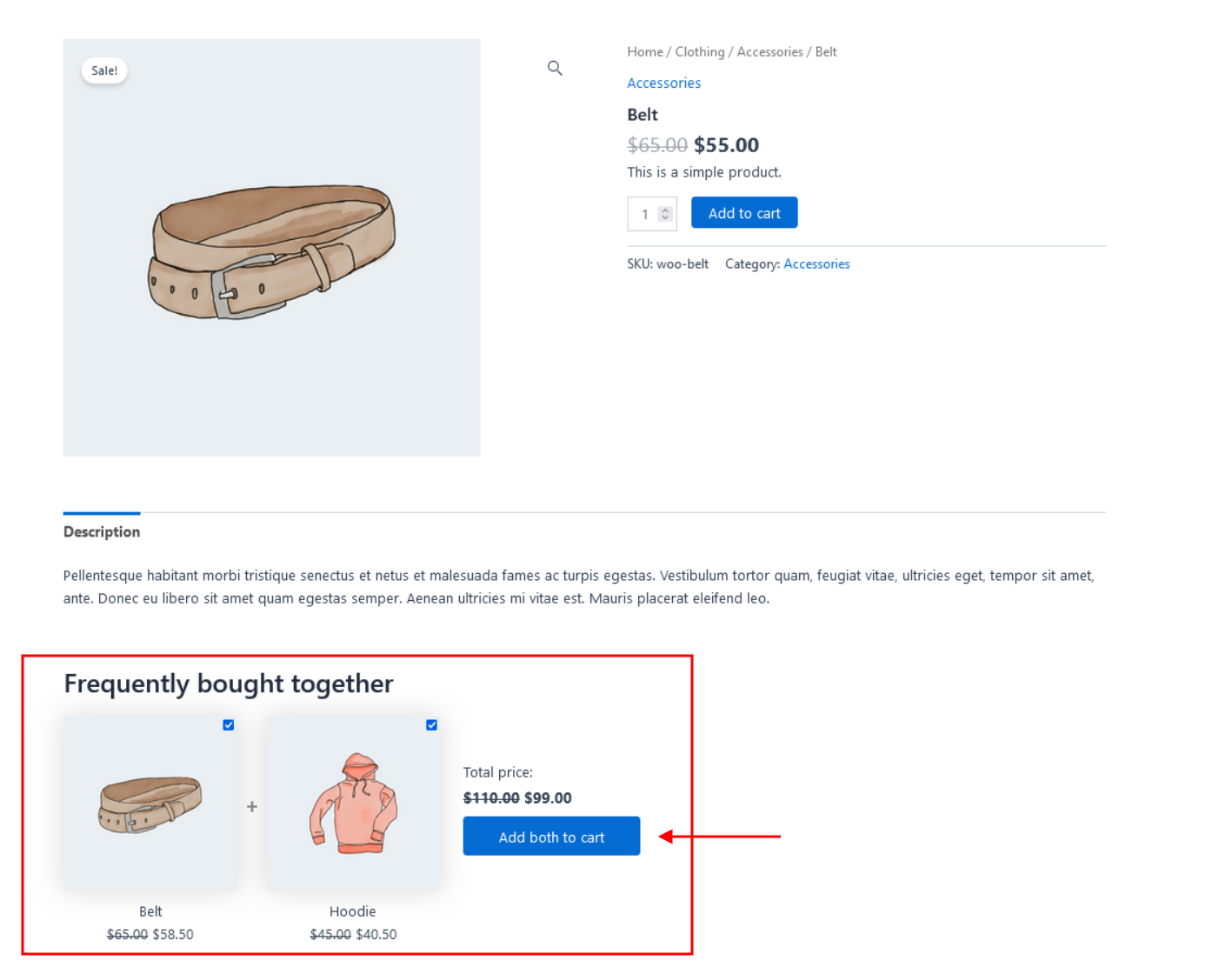Go to Home in the breadcrumb

[644, 52]
